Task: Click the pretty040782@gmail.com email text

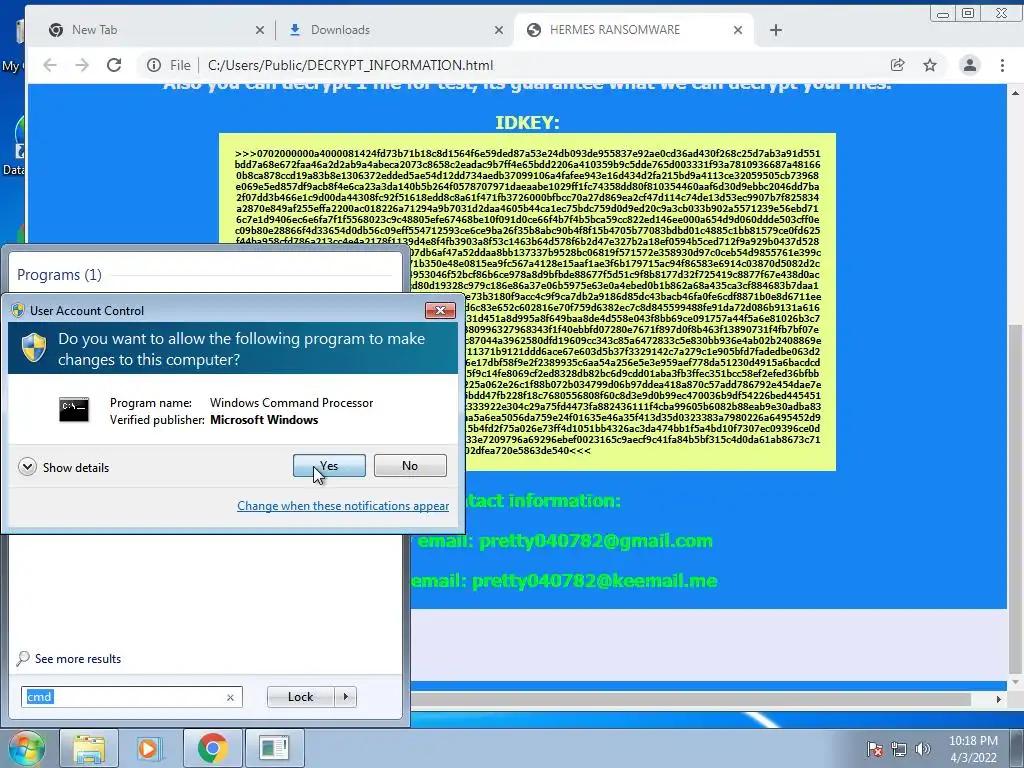Action: (x=596, y=541)
